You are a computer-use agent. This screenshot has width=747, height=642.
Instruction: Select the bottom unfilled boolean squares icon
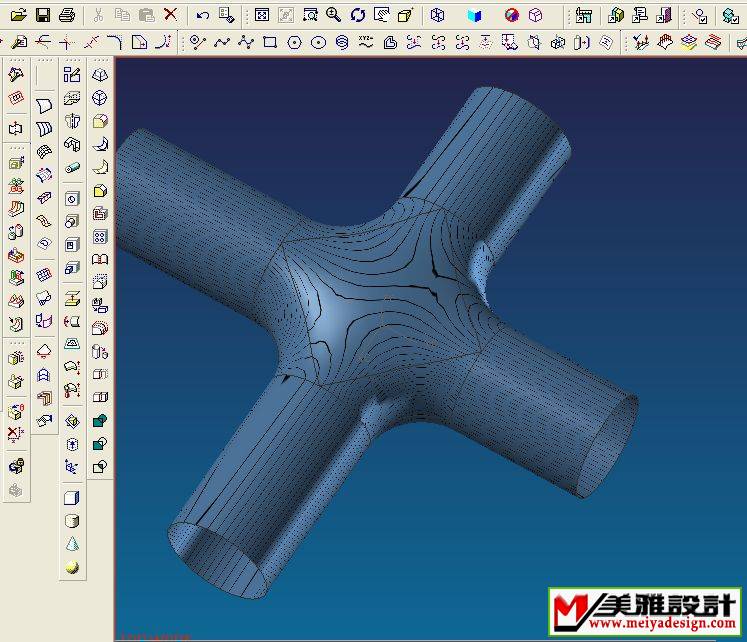100,467
